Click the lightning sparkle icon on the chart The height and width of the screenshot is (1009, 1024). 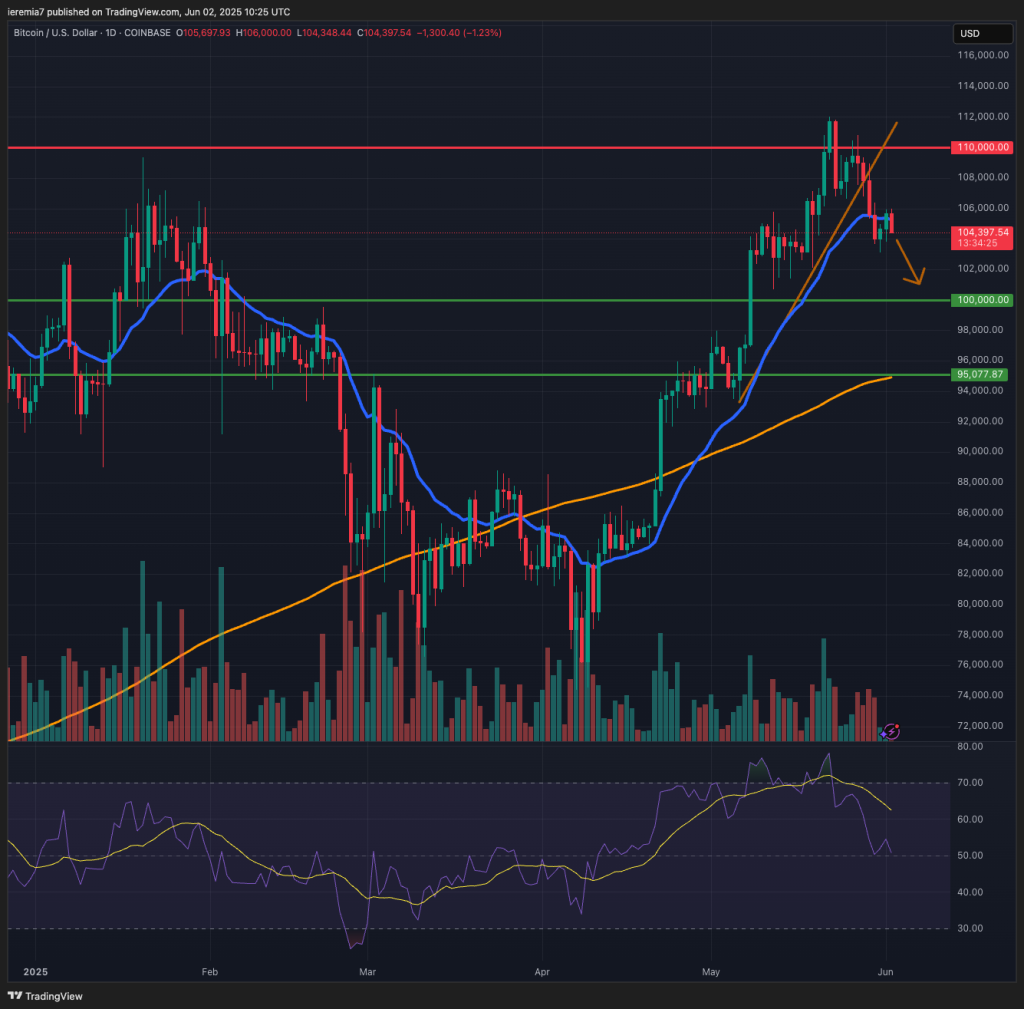pyautogui.click(x=889, y=732)
